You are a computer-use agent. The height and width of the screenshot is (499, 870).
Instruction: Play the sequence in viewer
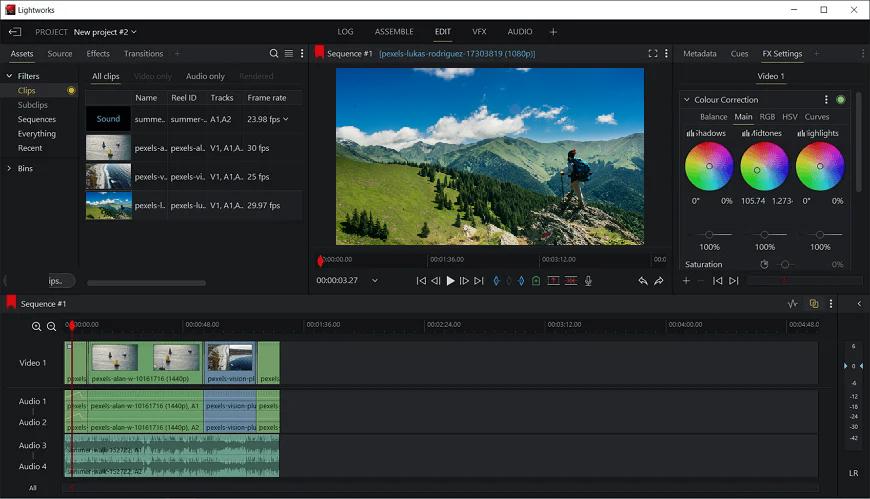[x=450, y=281]
